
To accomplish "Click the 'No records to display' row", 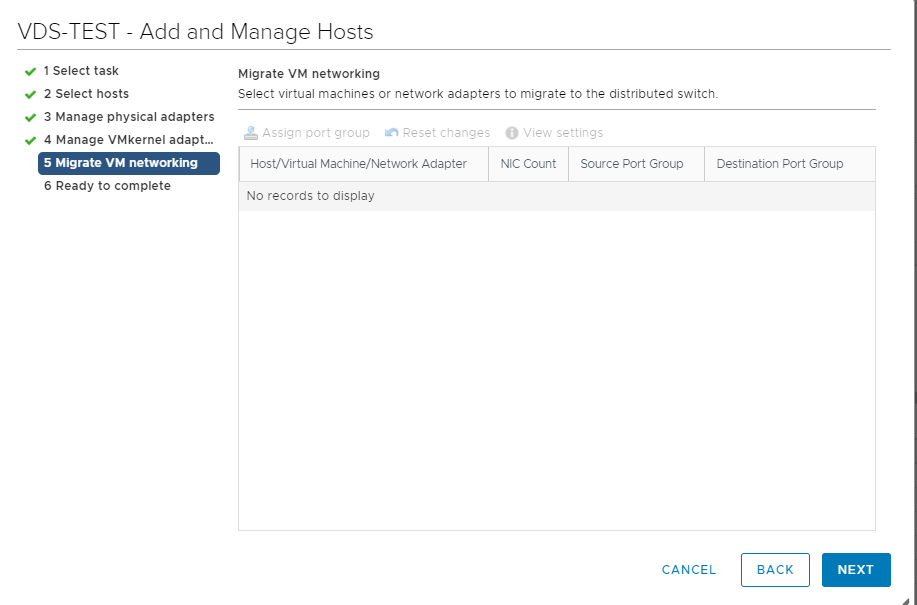I will pos(557,196).
